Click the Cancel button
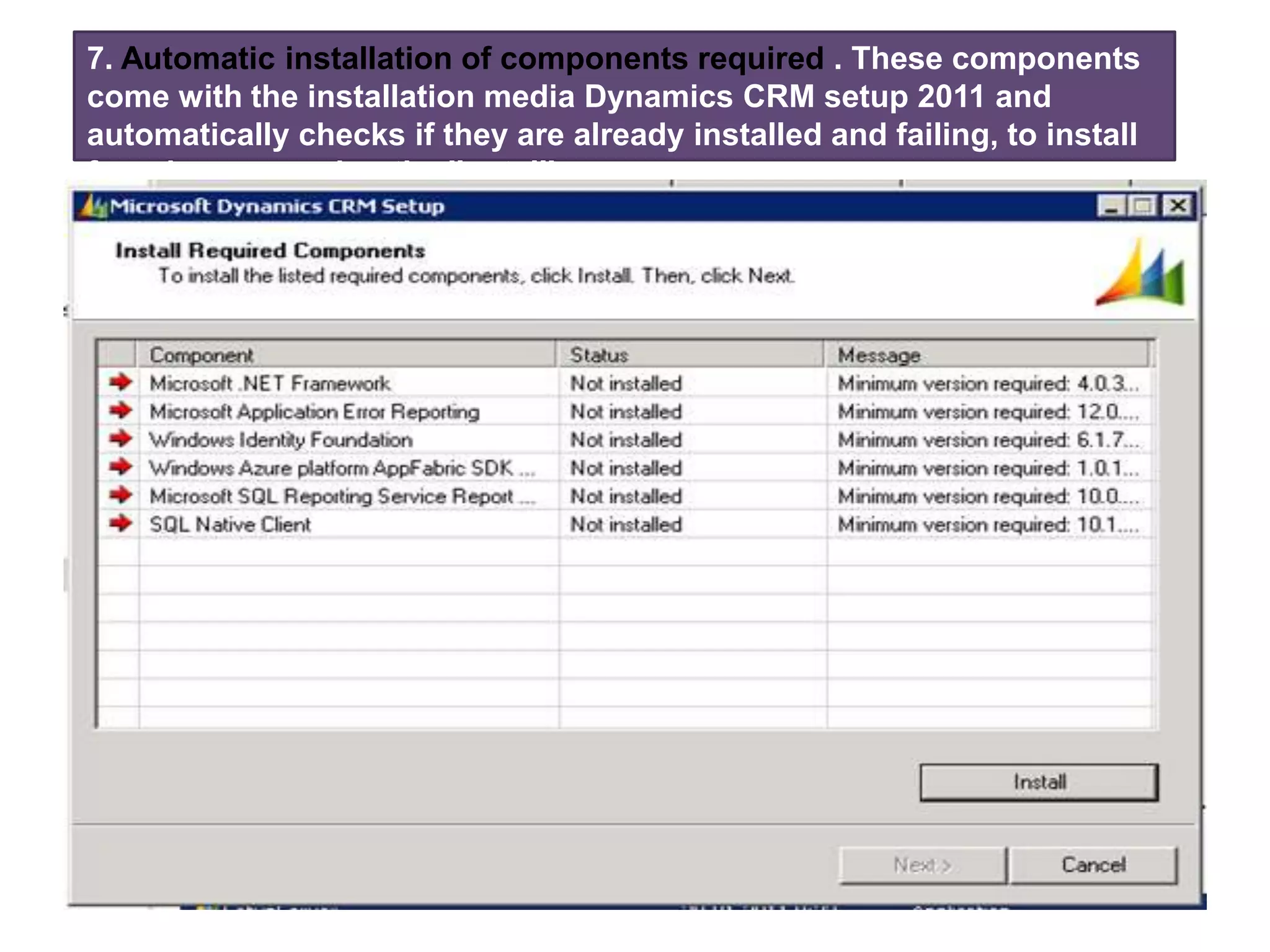Screen dimensions: 1270x952 click(x=1093, y=865)
